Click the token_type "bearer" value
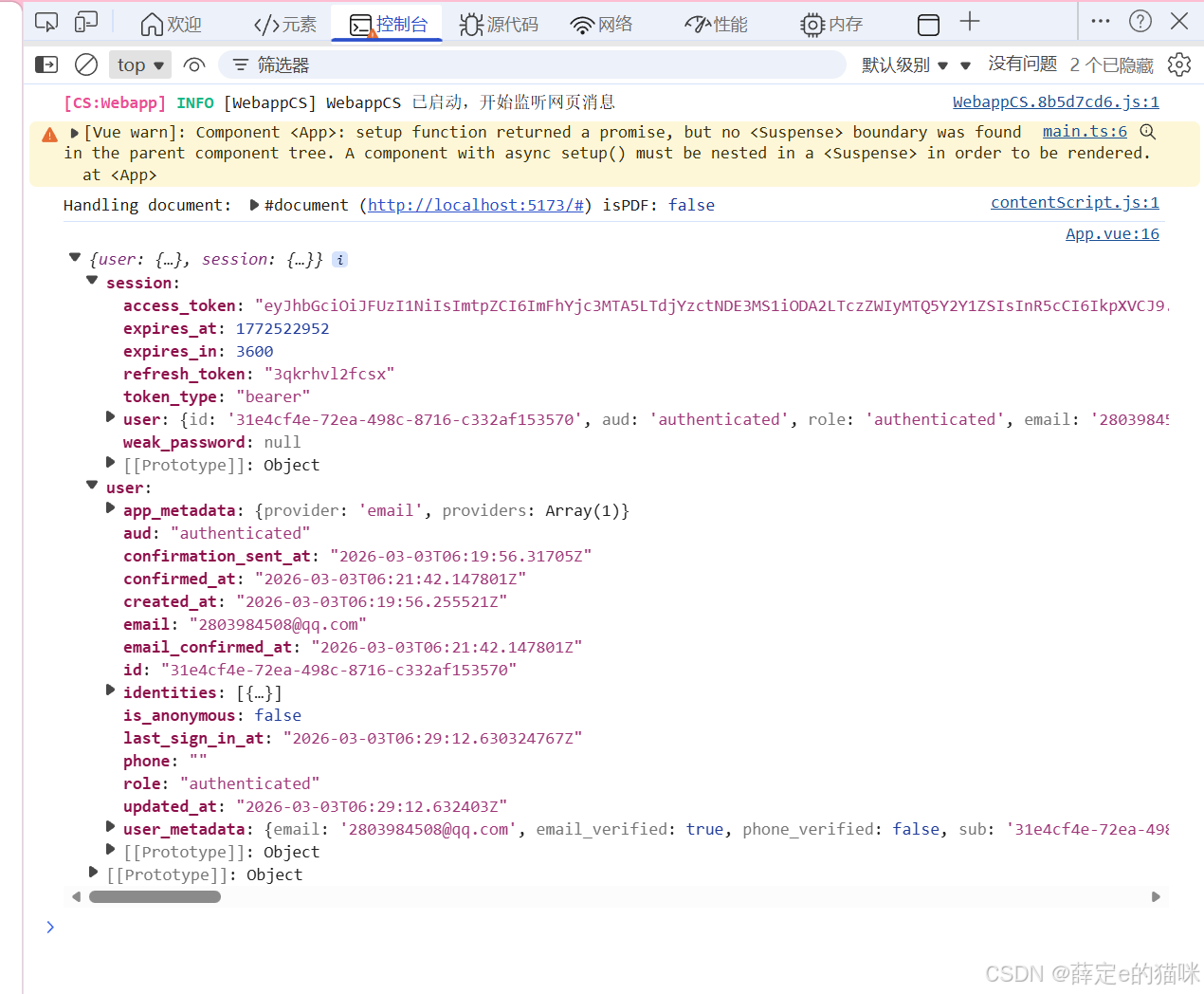The image size is (1204, 994). tap(273, 396)
